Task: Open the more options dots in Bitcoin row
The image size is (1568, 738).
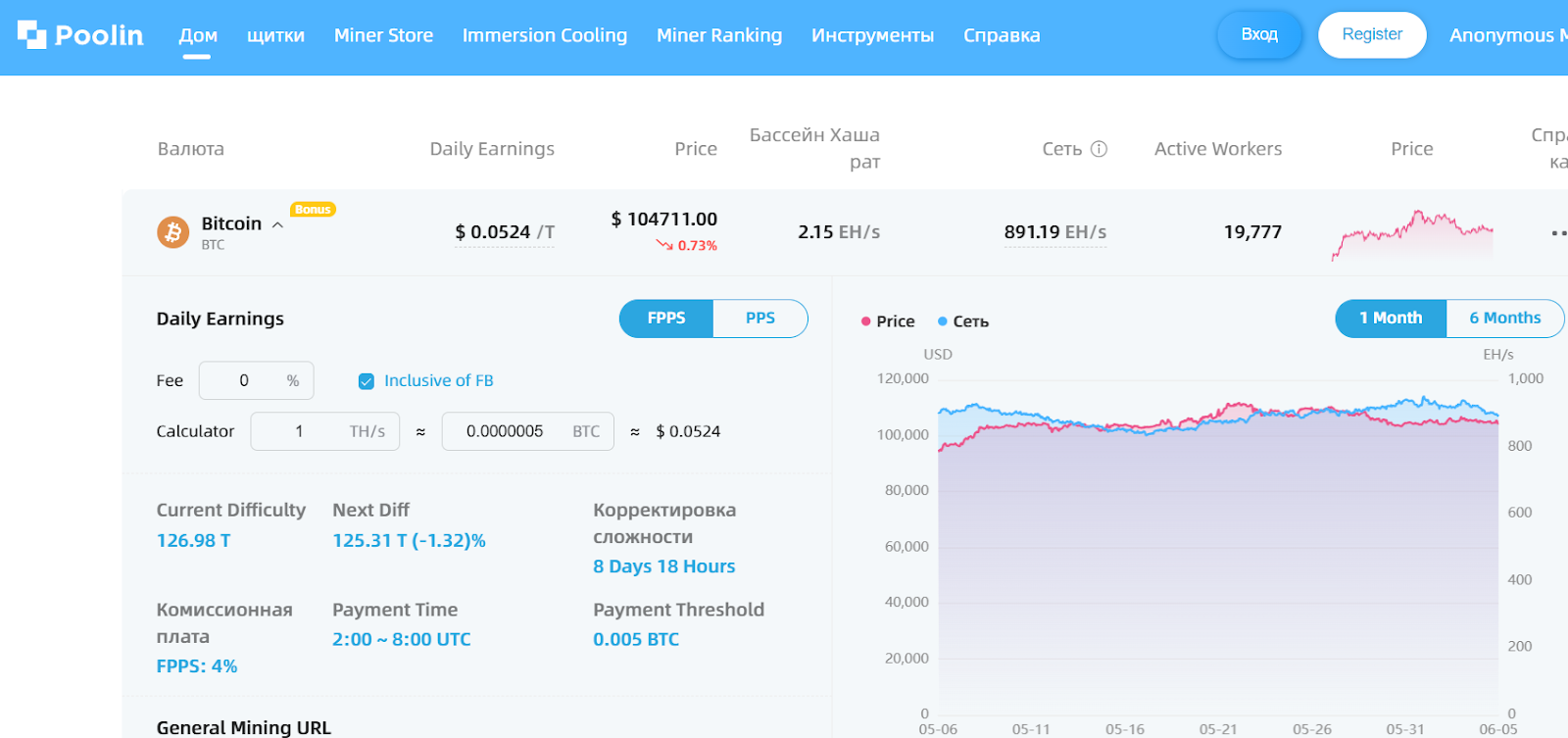Action: (1557, 233)
